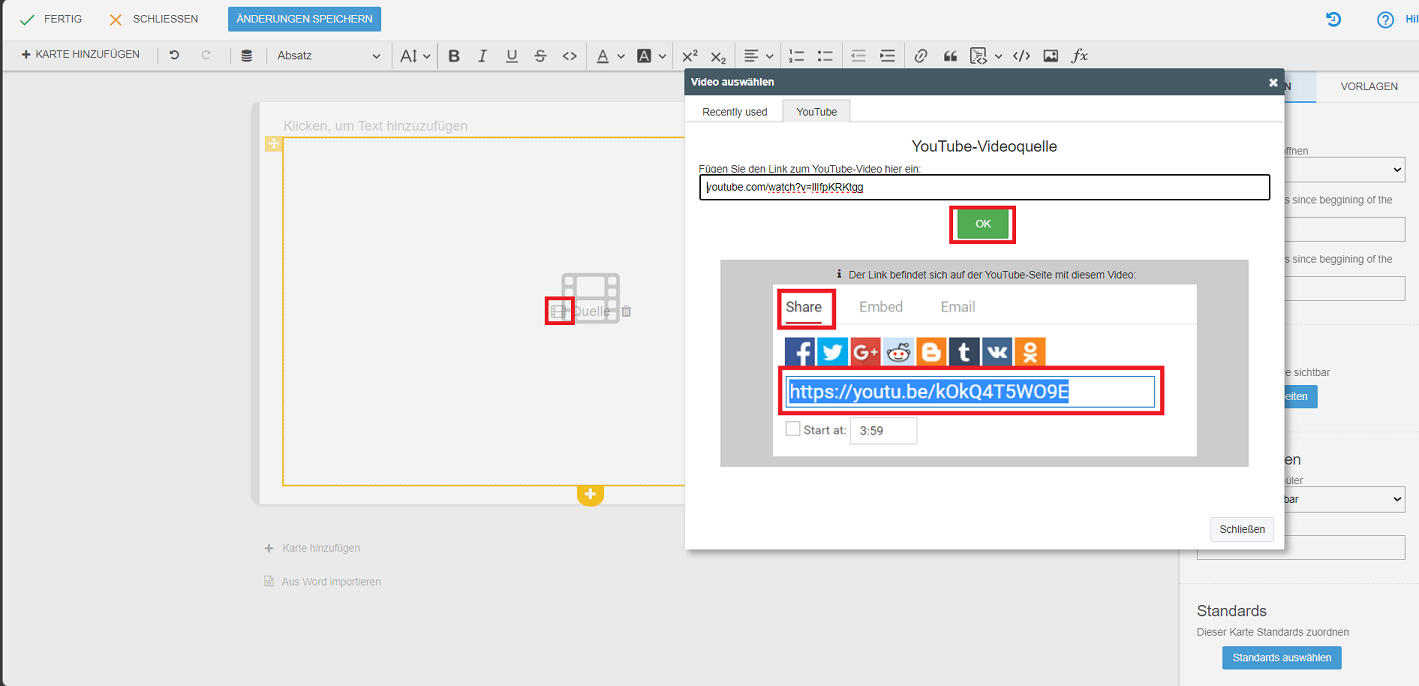Screen dimensions: 1419x686
Task: Expand the code snippet dropdown arrow
Action: [x=998, y=56]
